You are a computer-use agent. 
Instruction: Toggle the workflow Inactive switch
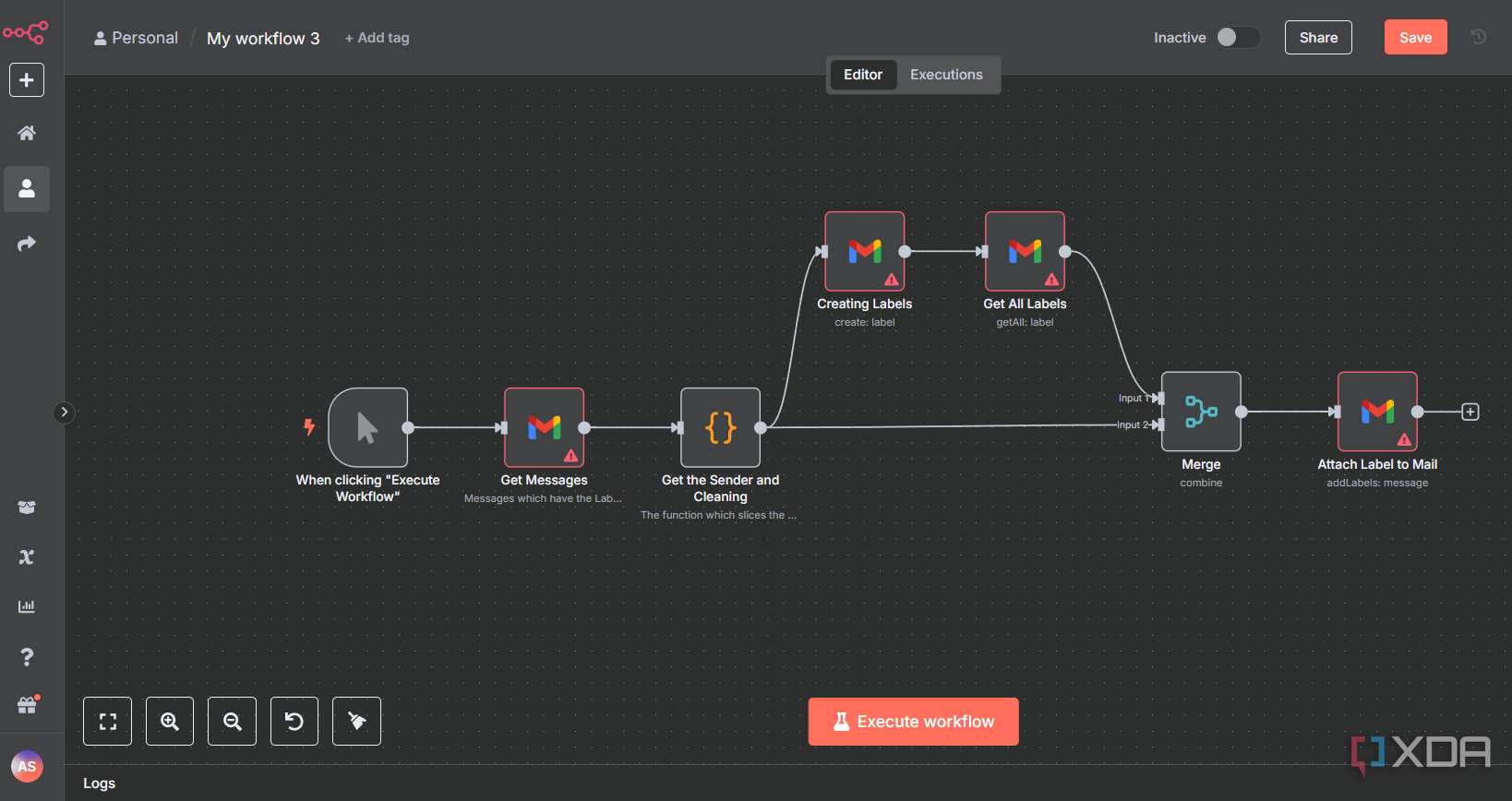1238,37
